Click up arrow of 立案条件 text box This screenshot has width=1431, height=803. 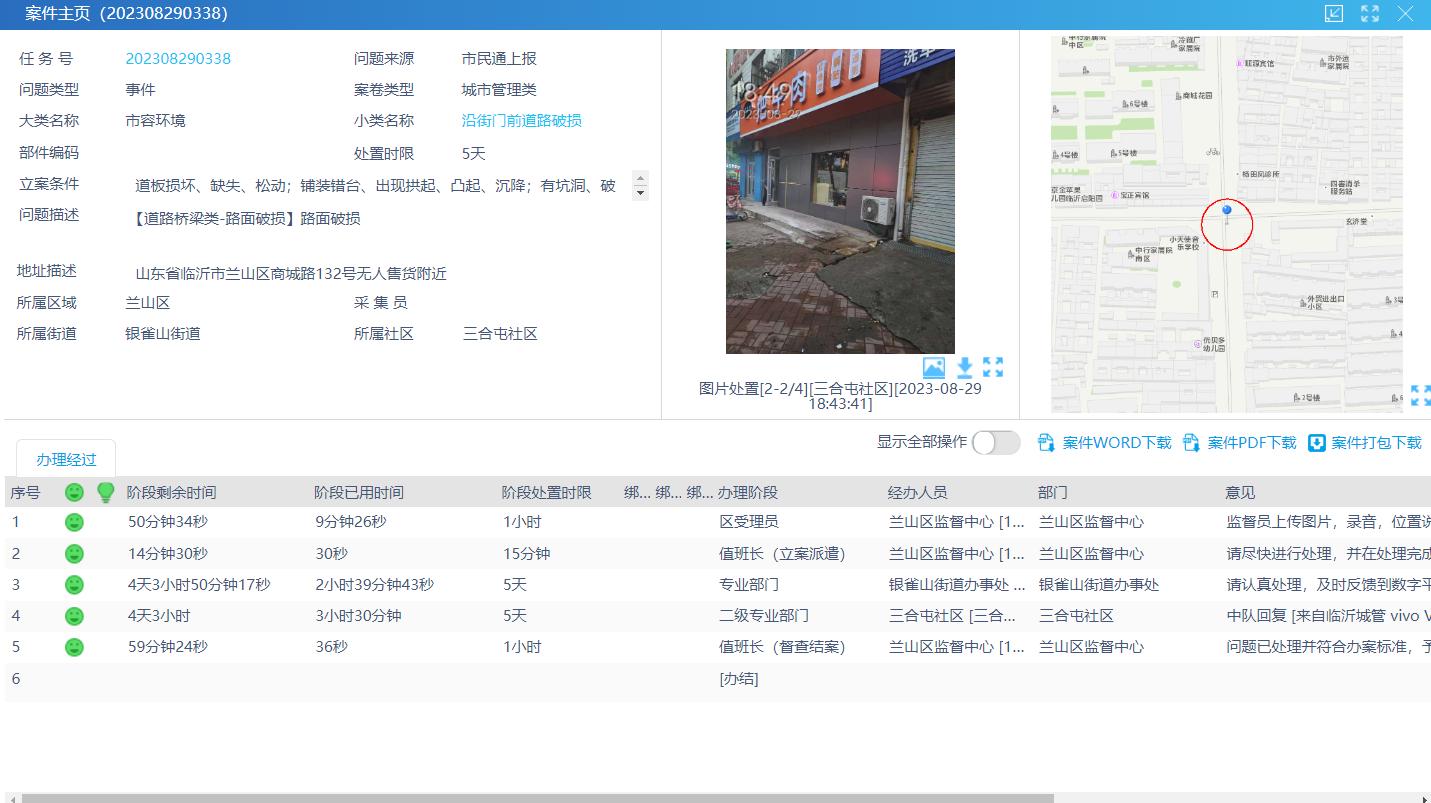coord(641,178)
